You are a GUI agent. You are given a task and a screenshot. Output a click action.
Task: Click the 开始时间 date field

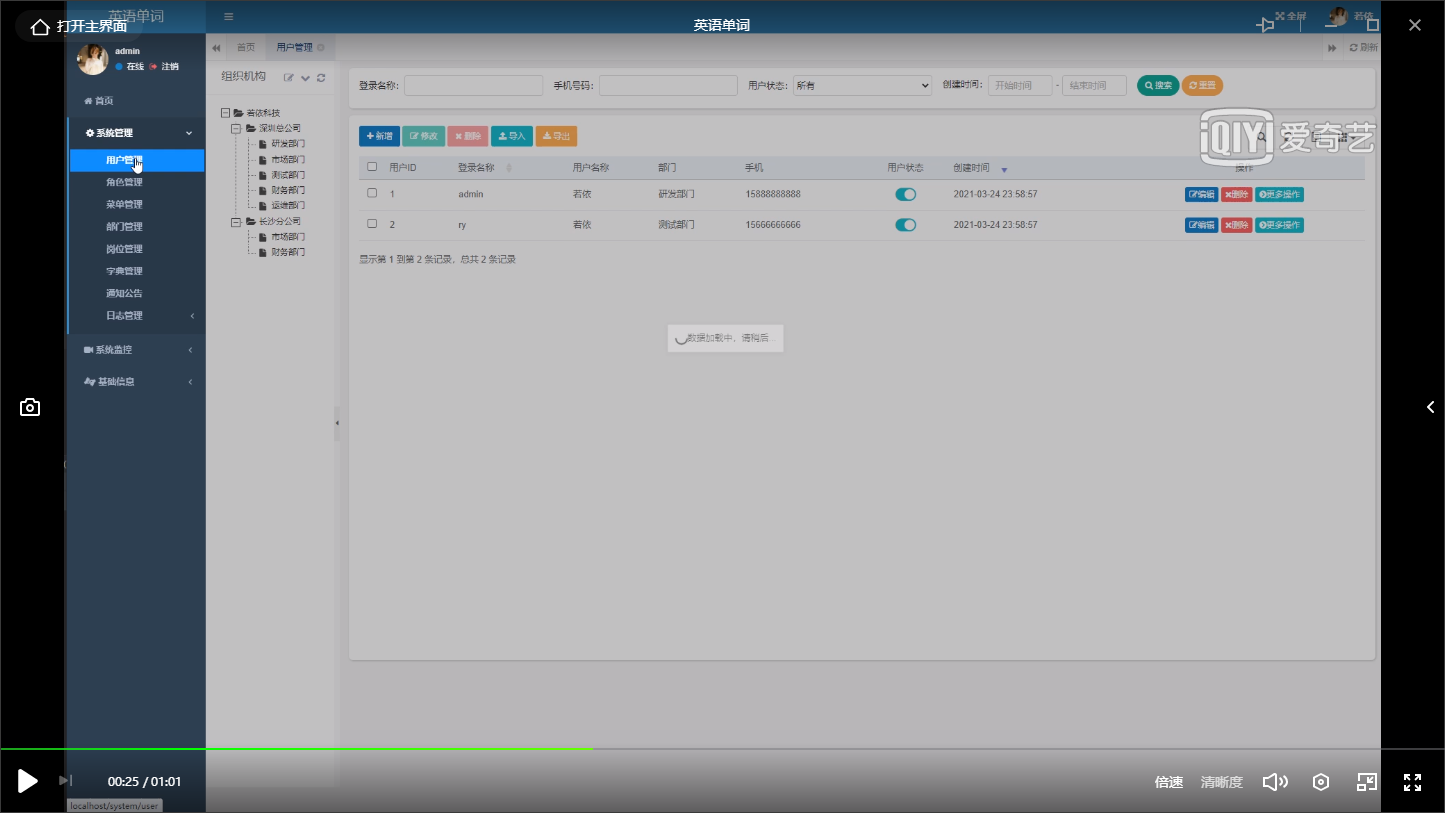(x=1020, y=86)
